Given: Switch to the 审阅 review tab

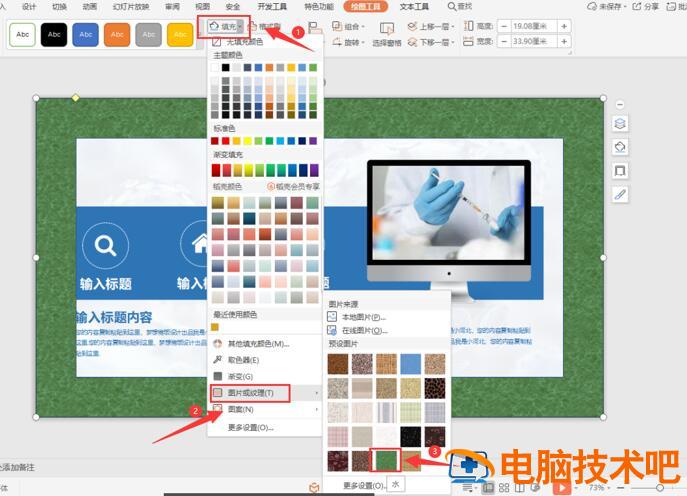Looking at the screenshot, I should [x=172, y=7].
